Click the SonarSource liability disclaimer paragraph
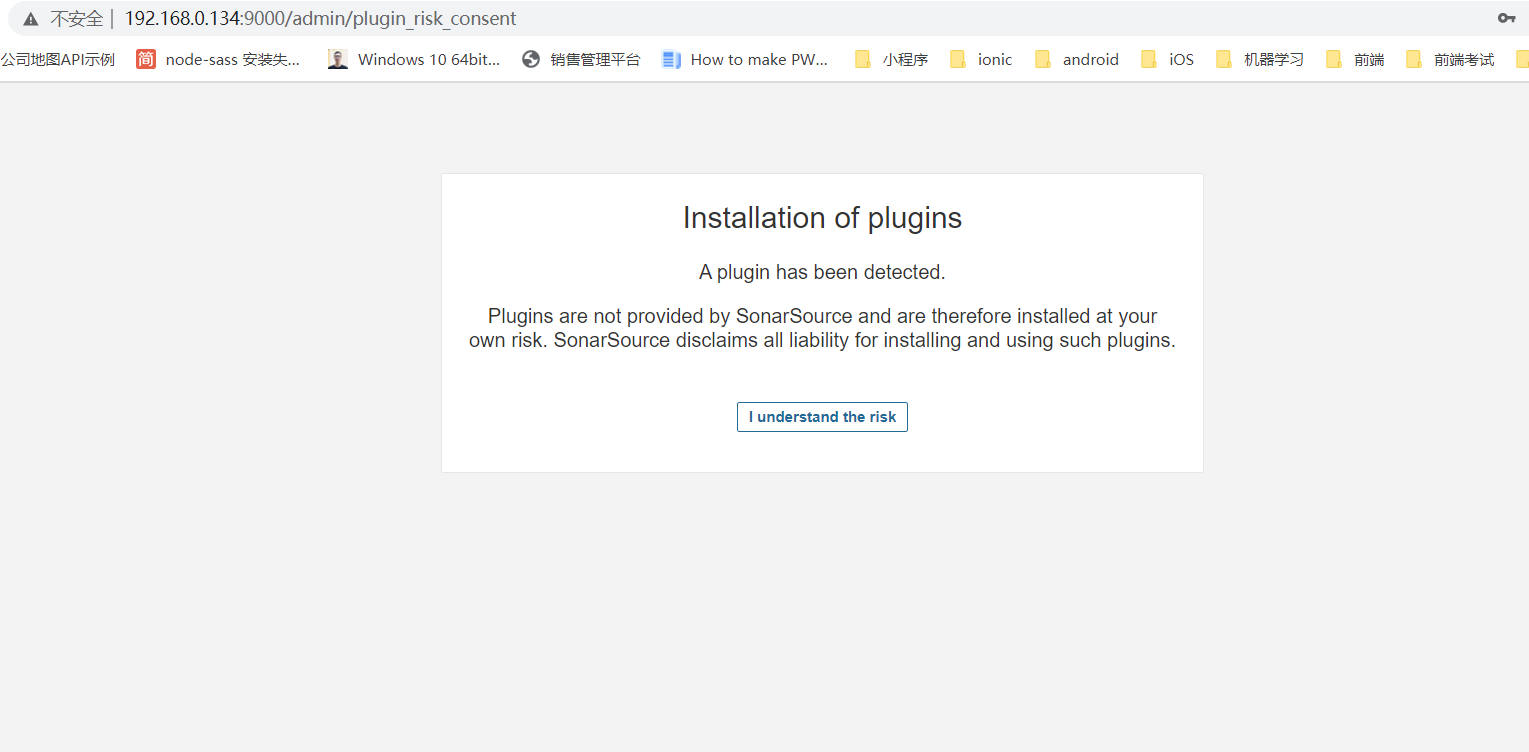This screenshot has height=752, width=1529. point(822,328)
